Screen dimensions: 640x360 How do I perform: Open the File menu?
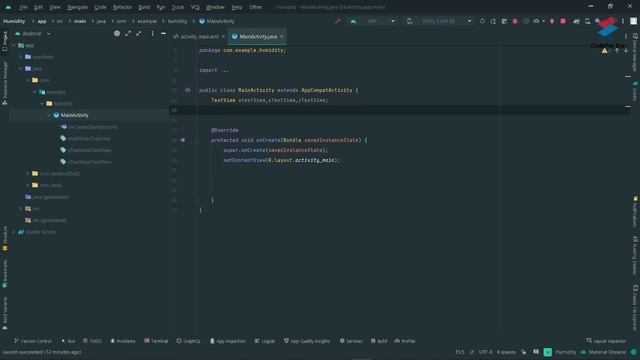23,7
